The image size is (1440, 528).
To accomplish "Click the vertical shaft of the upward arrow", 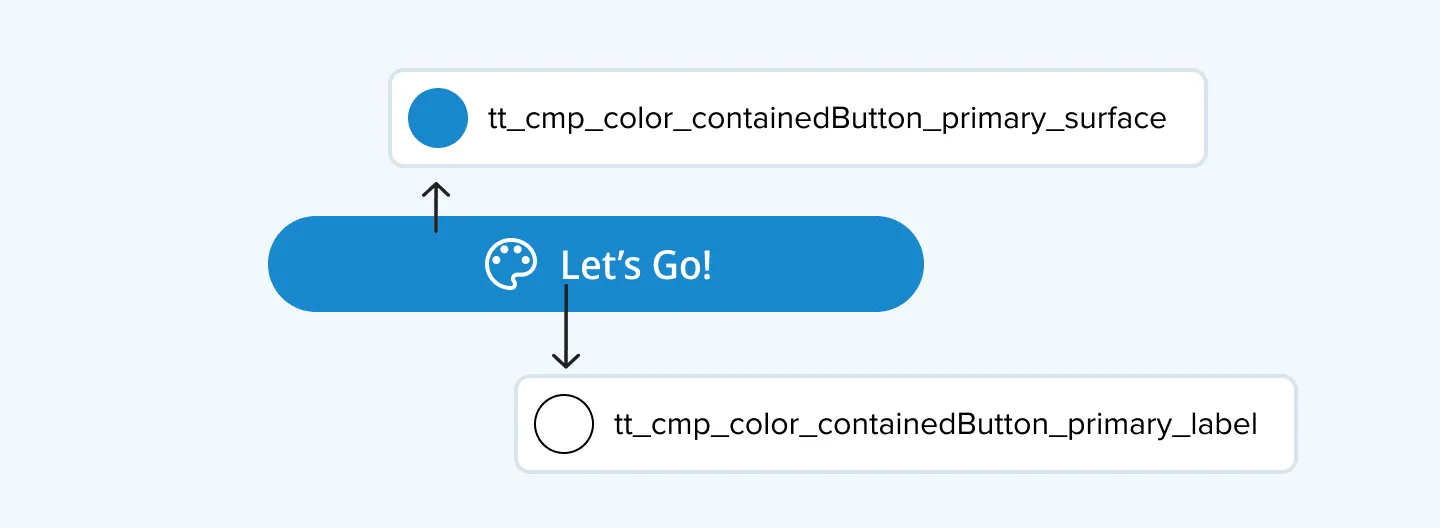I will (436, 212).
